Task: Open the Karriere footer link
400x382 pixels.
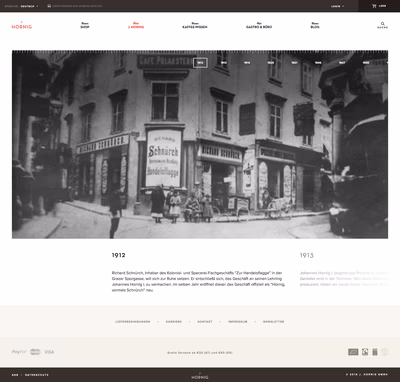Action: 174,322
